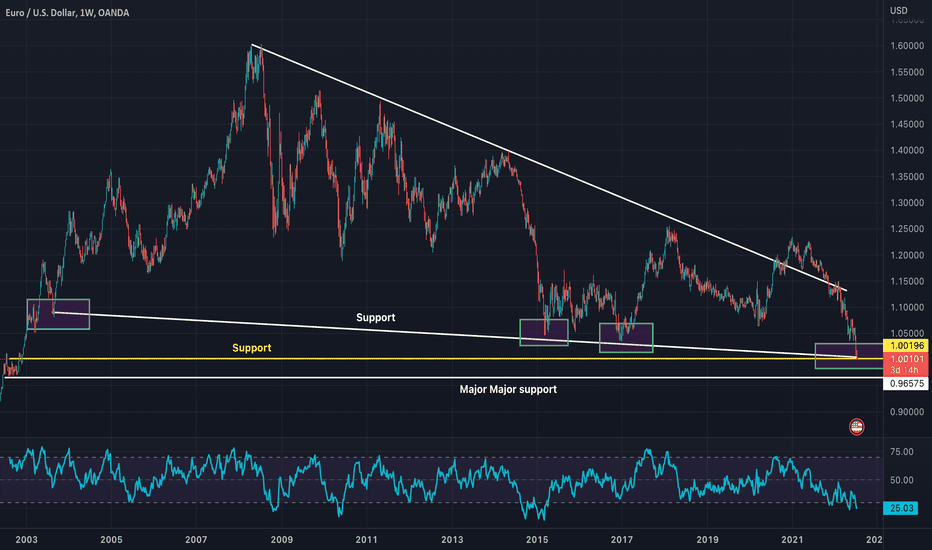
Task: Select the red 1.00101 current price label
Action: point(906,359)
